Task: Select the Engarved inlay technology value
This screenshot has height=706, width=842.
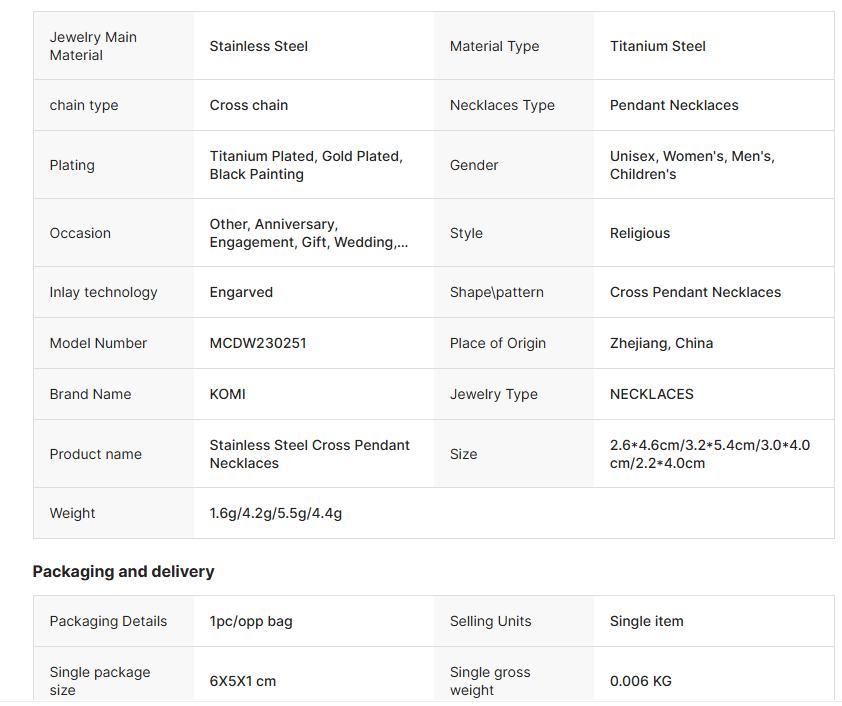Action: [x=241, y=292]
